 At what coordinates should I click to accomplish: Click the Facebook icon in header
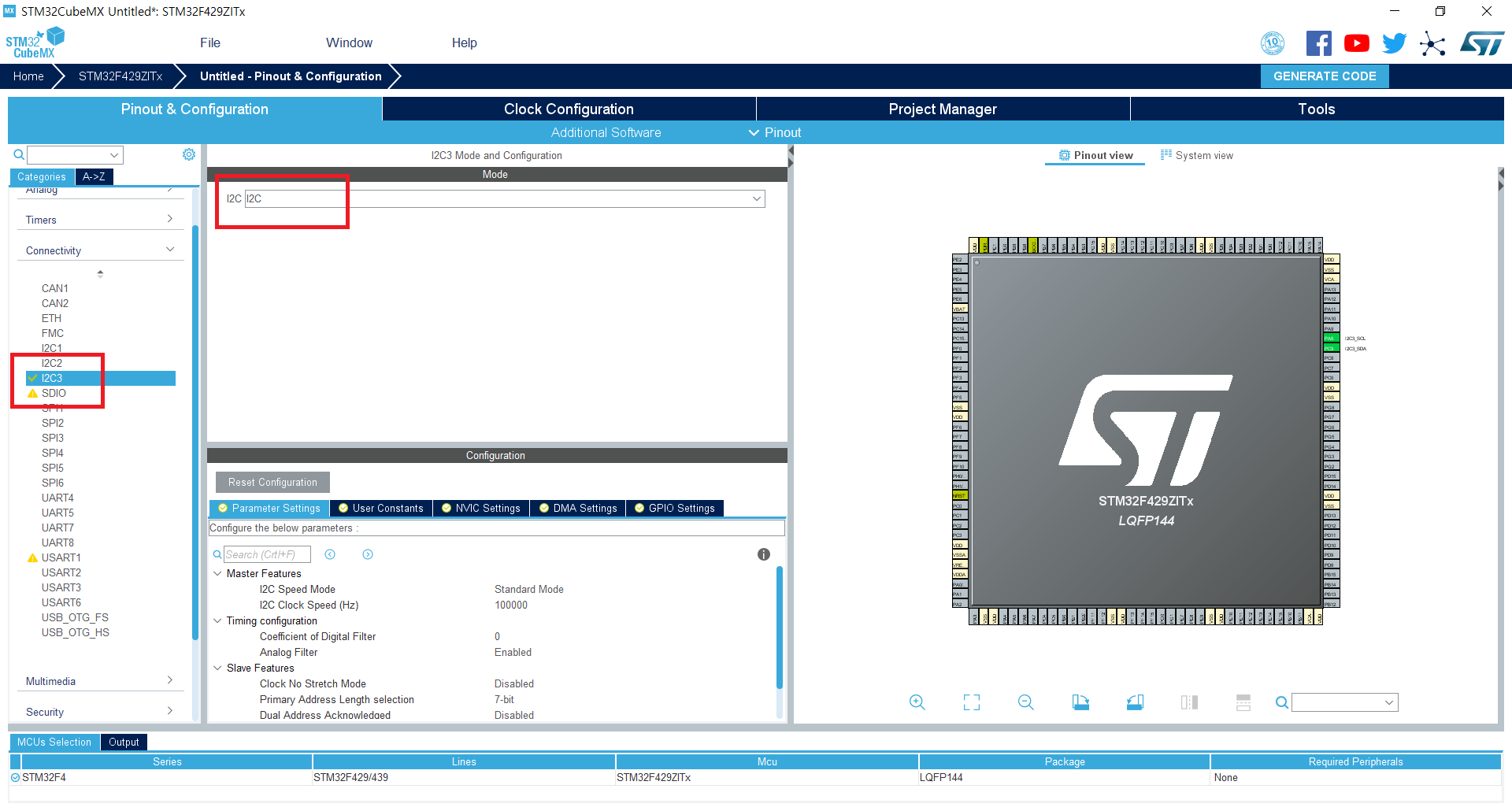click(1318, 43)
